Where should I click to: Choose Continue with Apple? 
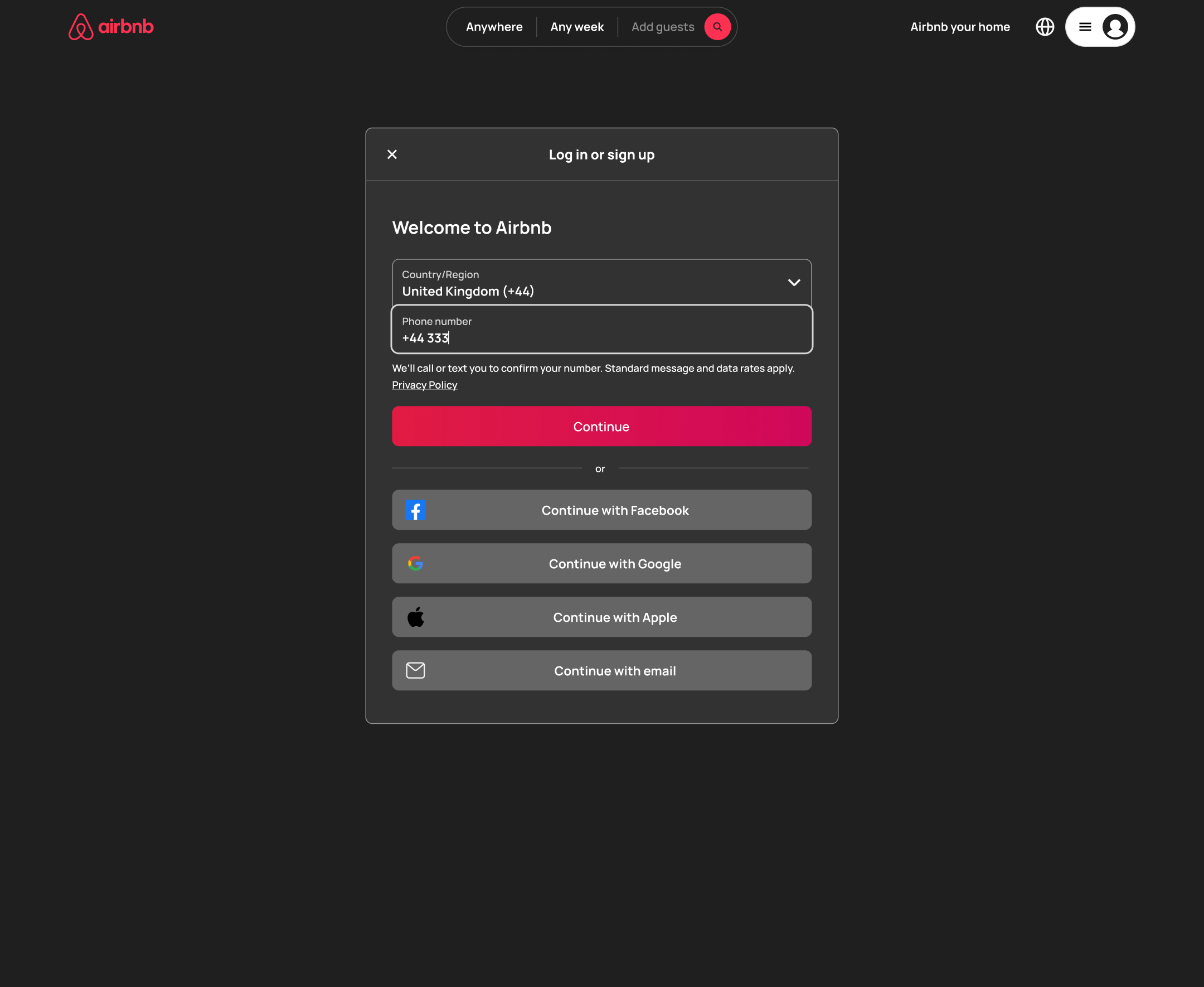click(601, 617)
